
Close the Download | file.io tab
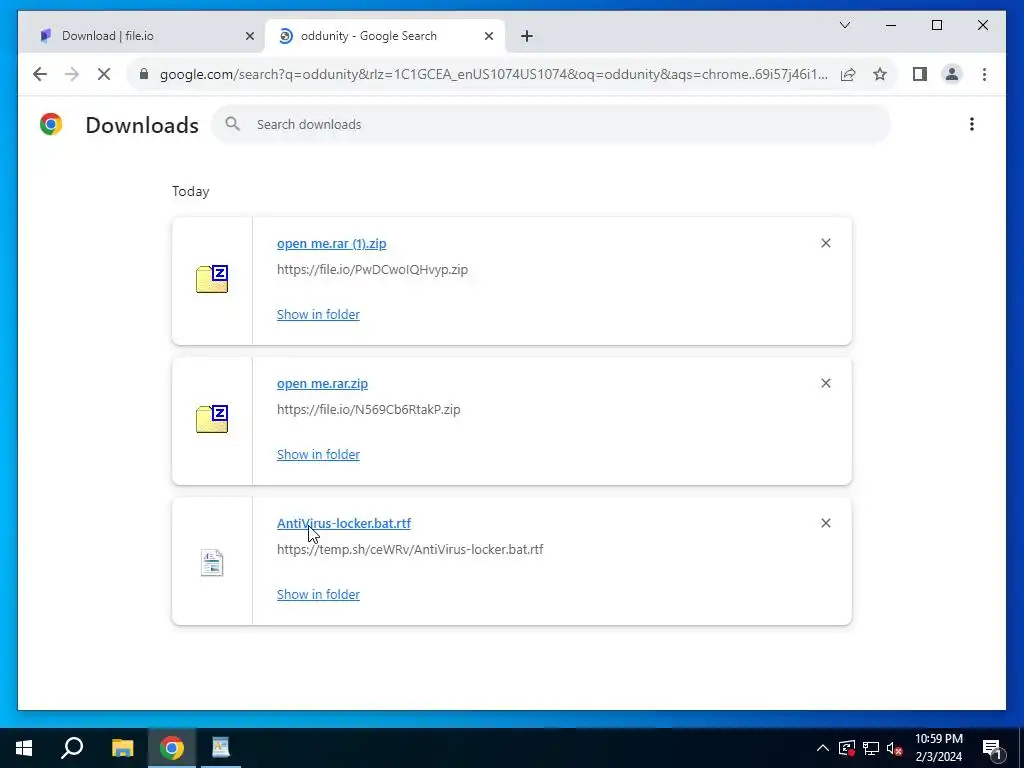pyautogui.click(x=249, y=36)
